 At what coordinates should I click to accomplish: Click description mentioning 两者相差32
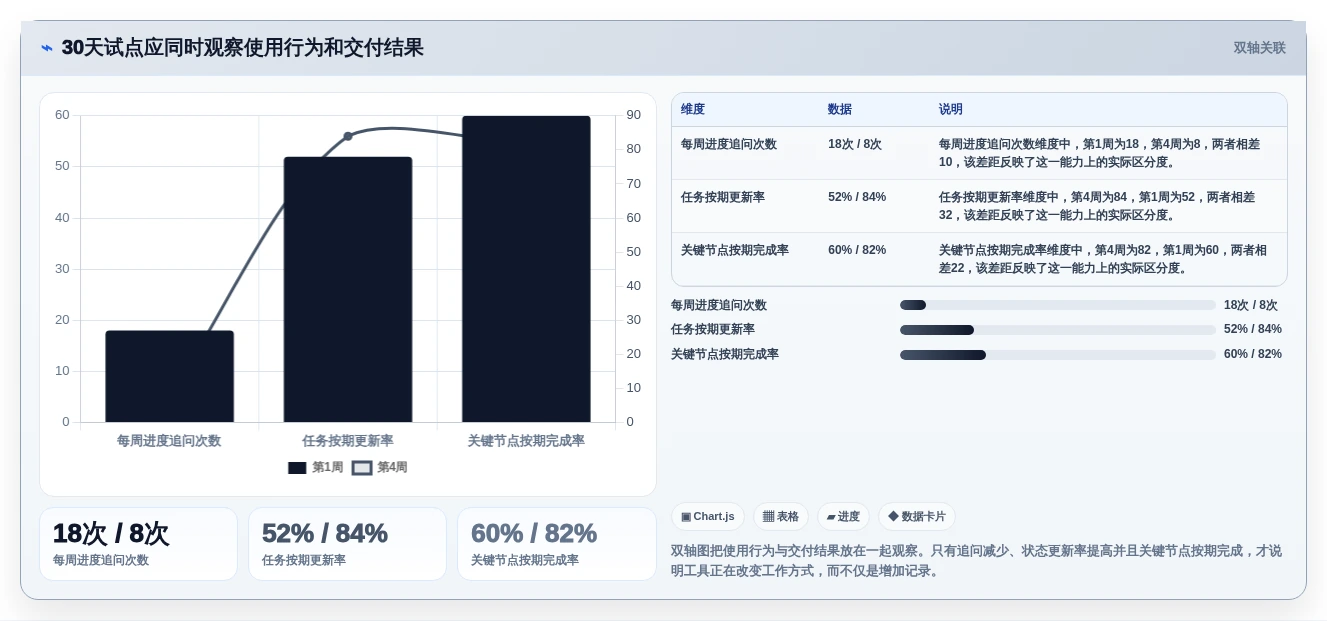[1097, 206]
